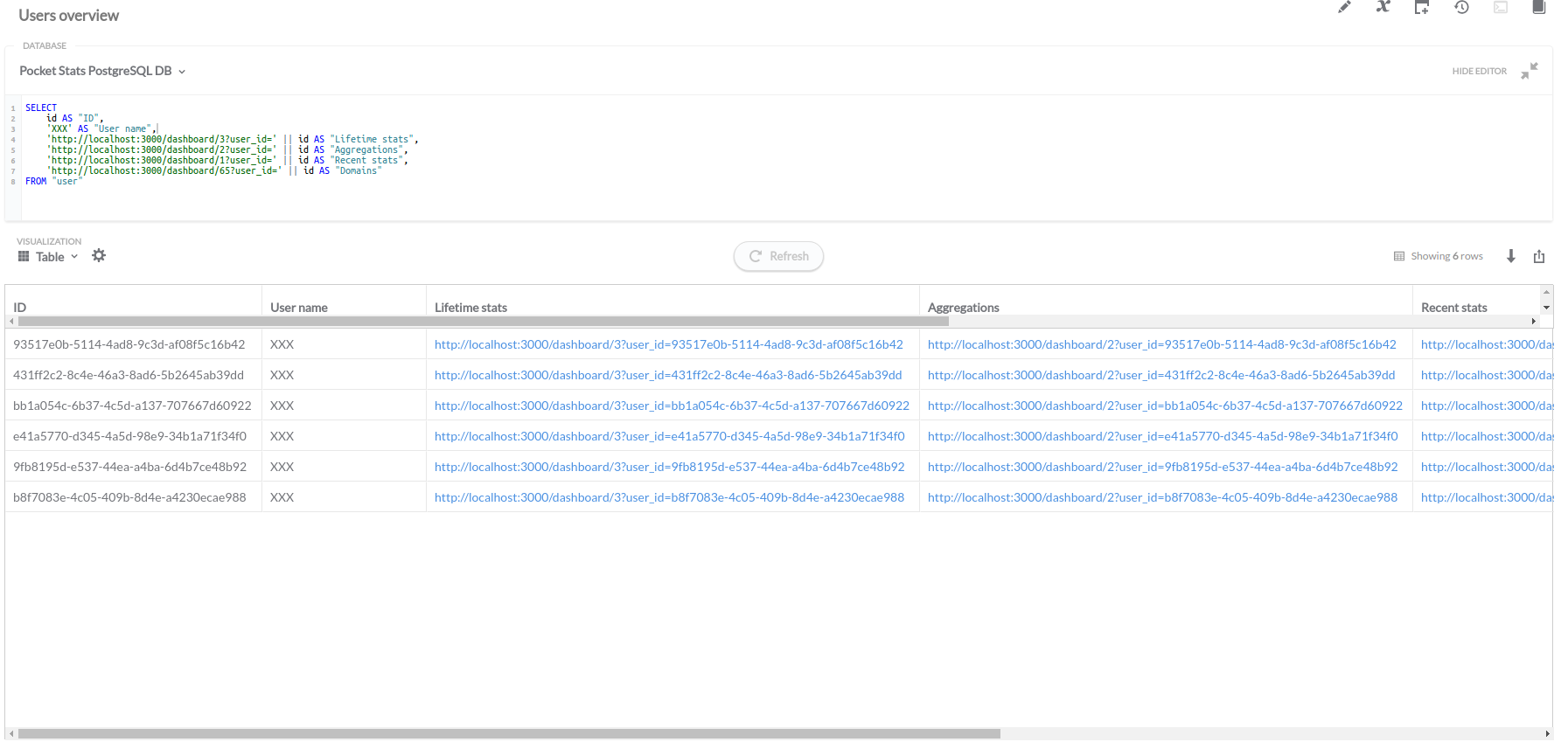
Task: Click the header scrollbar left arrow
Action: coord(11,321)
